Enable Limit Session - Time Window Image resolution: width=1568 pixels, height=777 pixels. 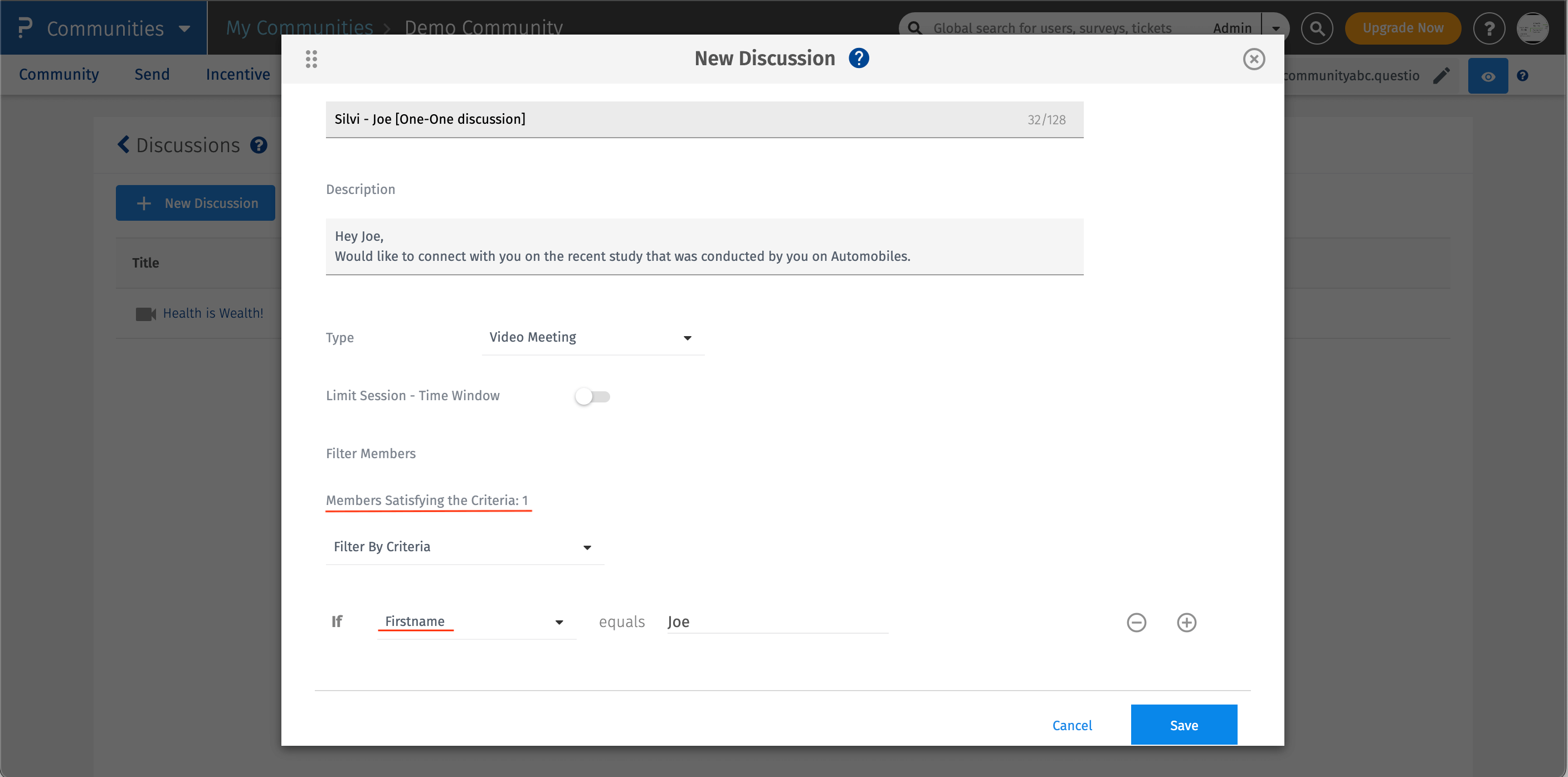592,396
